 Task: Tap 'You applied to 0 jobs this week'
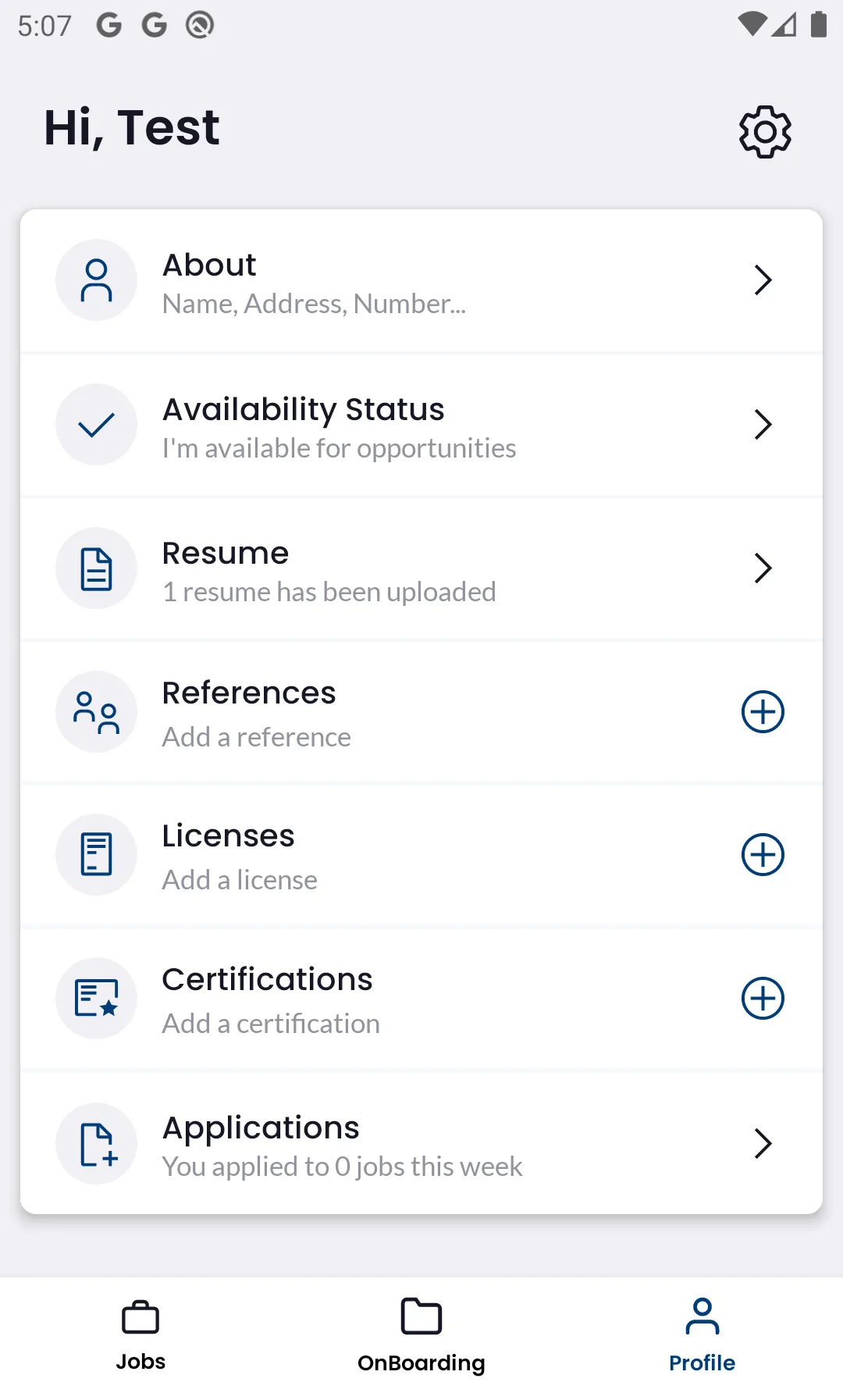point(342,1167)
